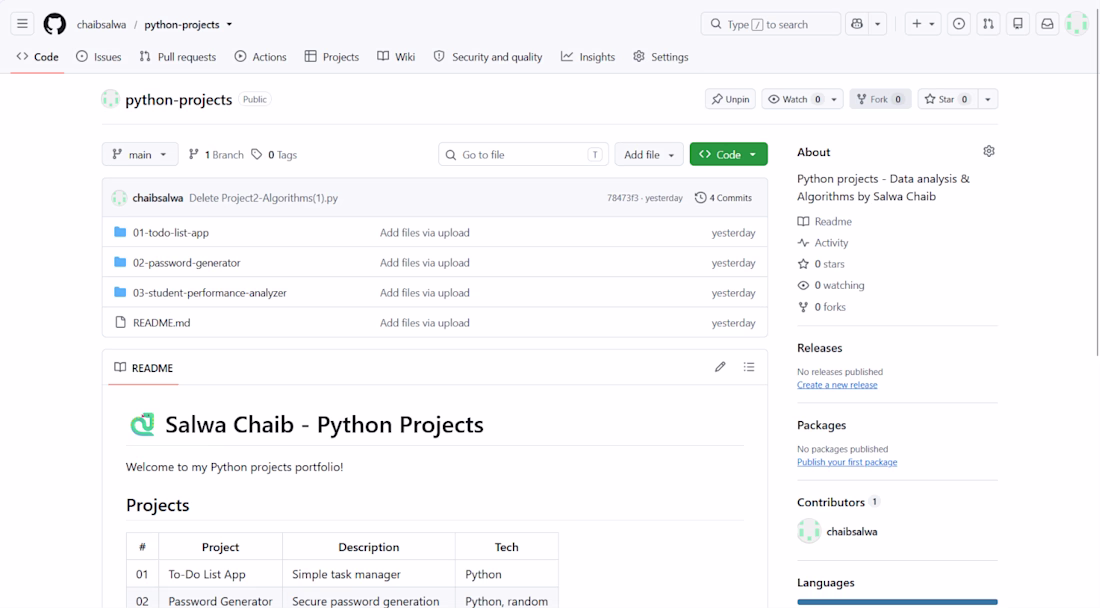1100x608 pixels.
Task: Open the Copilot chat icon
Action: 857,24
